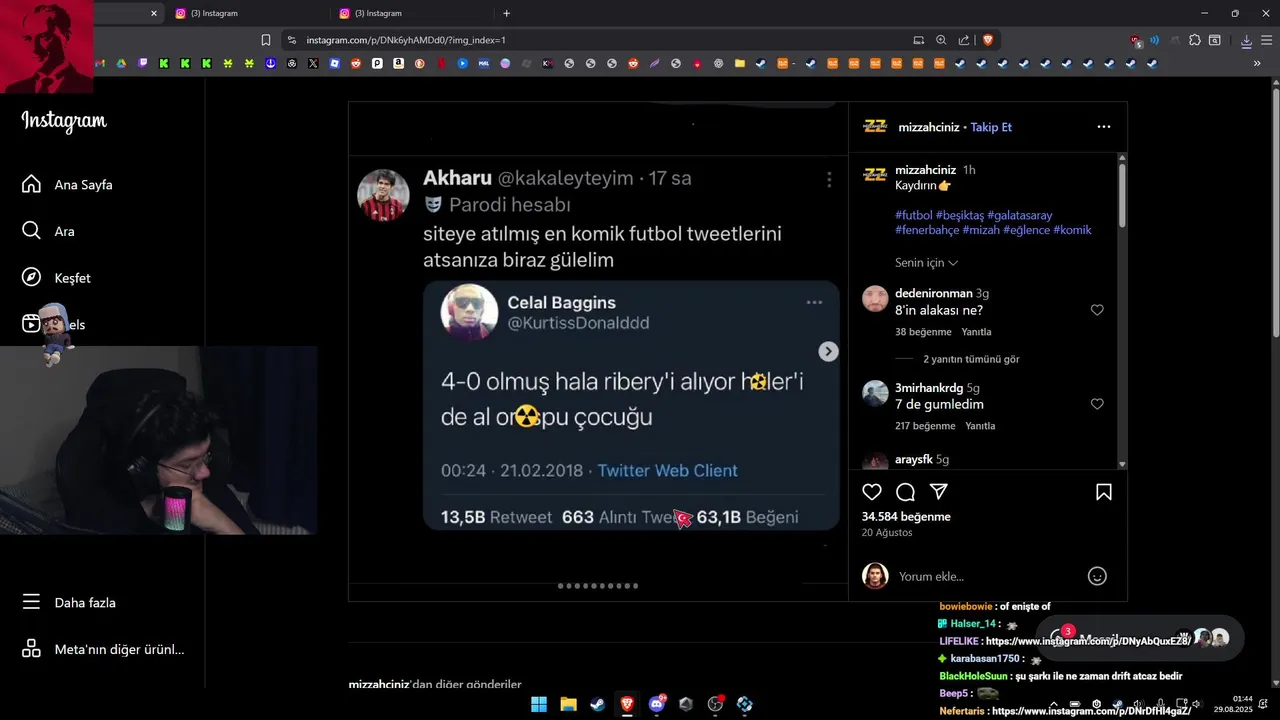Image resolution: width=1280 pixels, height=720 pixels.
Task: Click the carousel dot indicators below the image
Action: click(598, 586)
